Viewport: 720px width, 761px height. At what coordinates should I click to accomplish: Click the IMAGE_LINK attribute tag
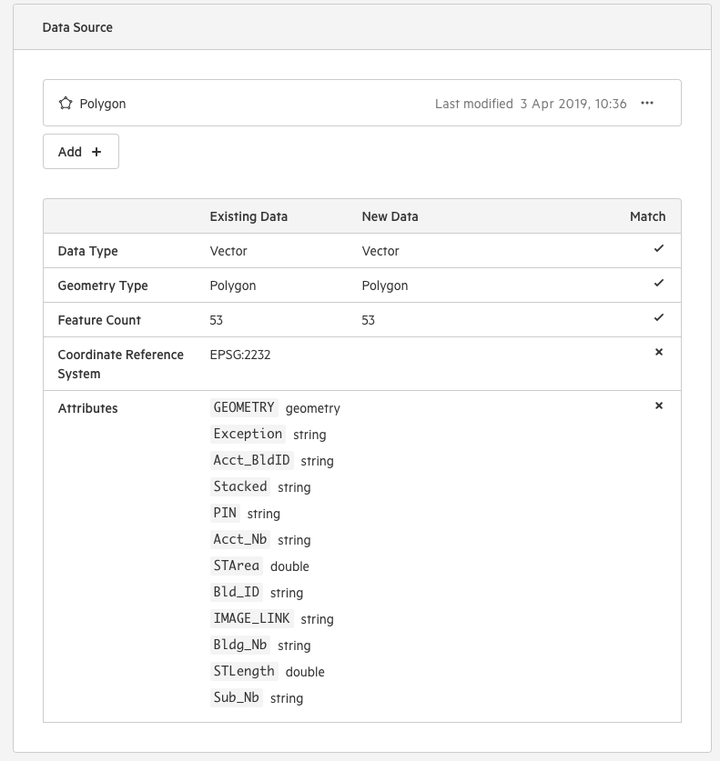[252, 618]
